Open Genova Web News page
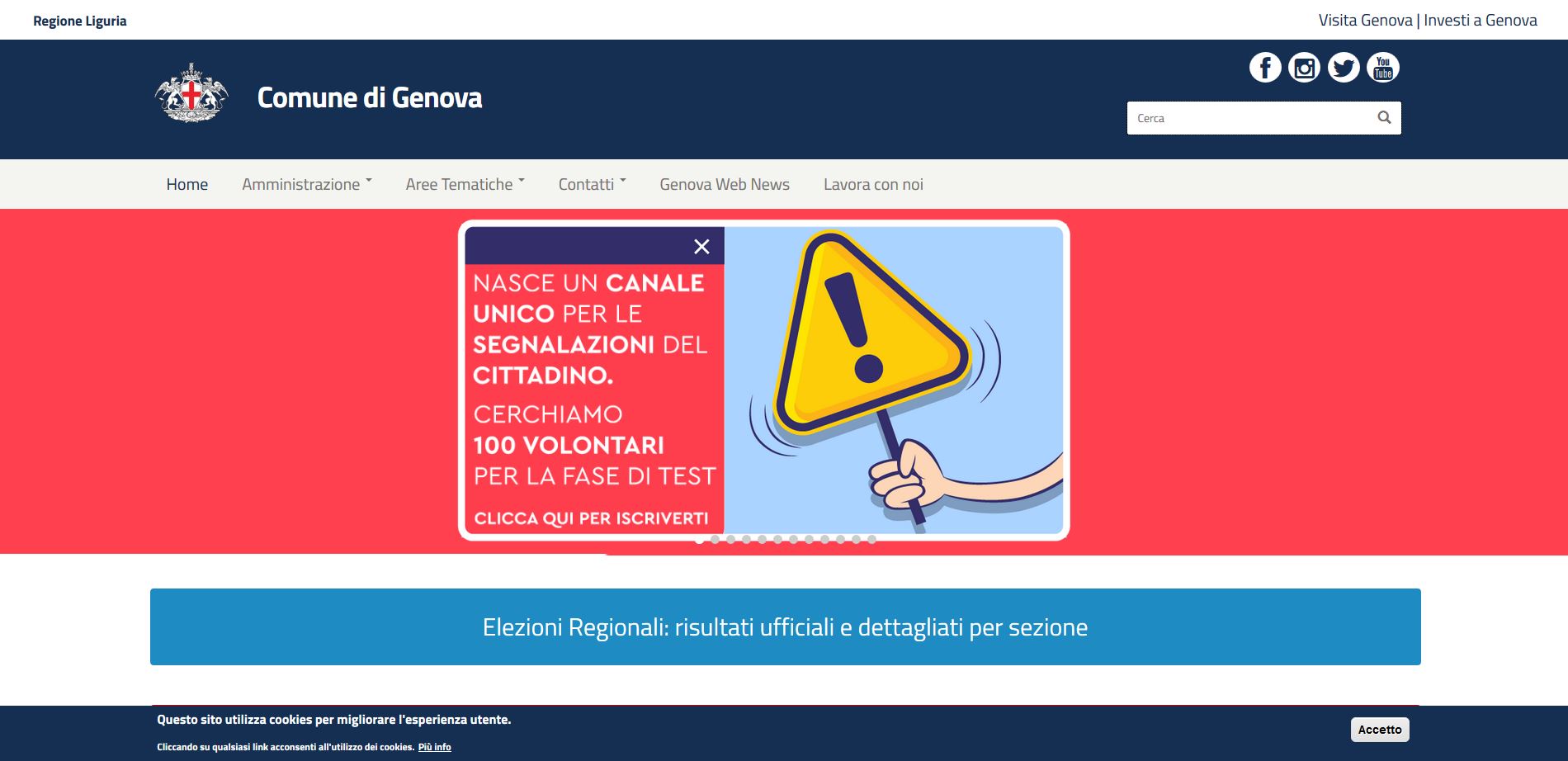1568x761 pixels. click(x=724, y=184)
